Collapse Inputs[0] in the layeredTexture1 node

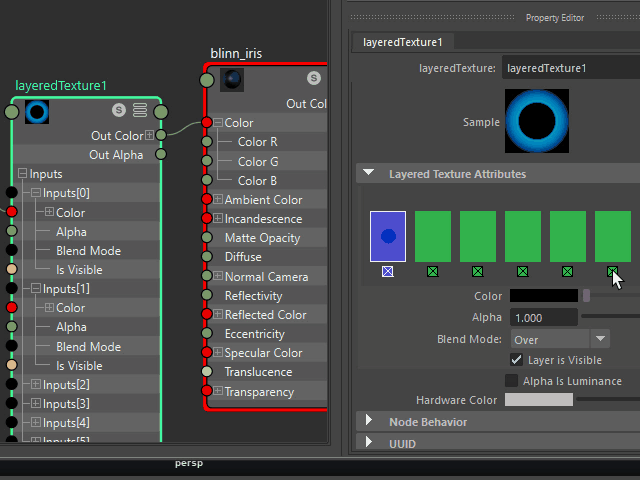pyautogui.click(x=36, y=193)
